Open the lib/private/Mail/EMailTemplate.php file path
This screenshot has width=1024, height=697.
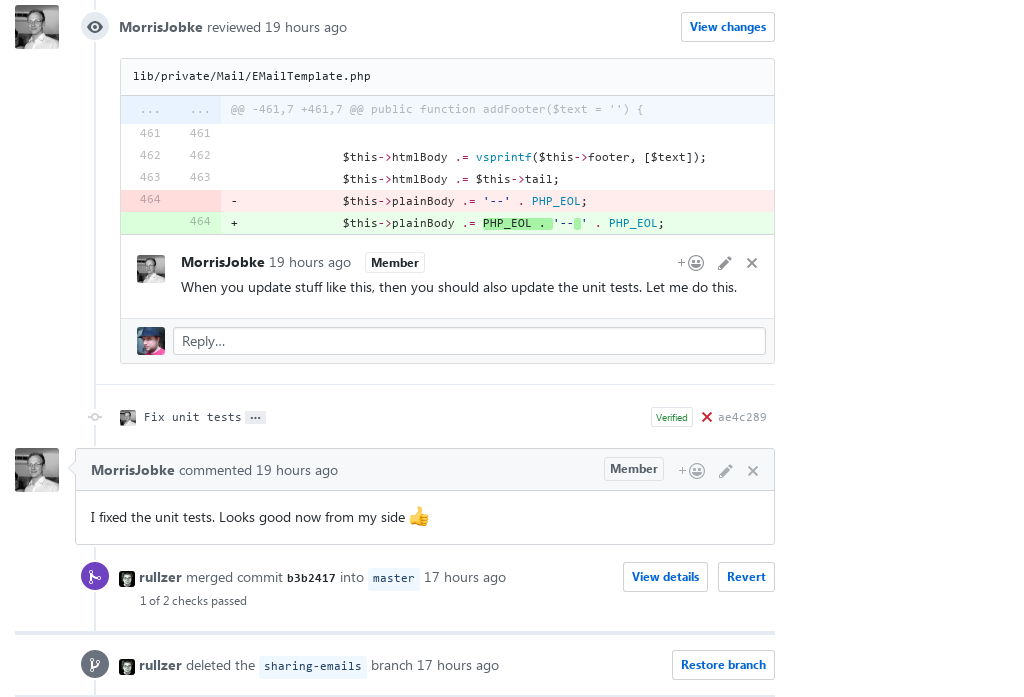[251, 76]
